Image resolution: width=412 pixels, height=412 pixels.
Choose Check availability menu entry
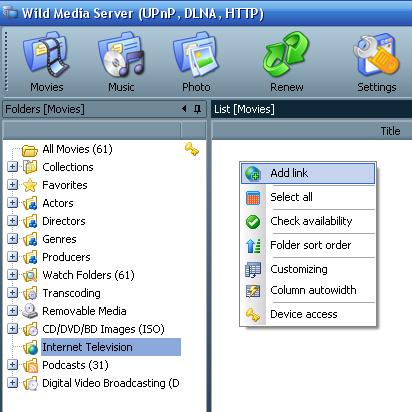(308, 221)
